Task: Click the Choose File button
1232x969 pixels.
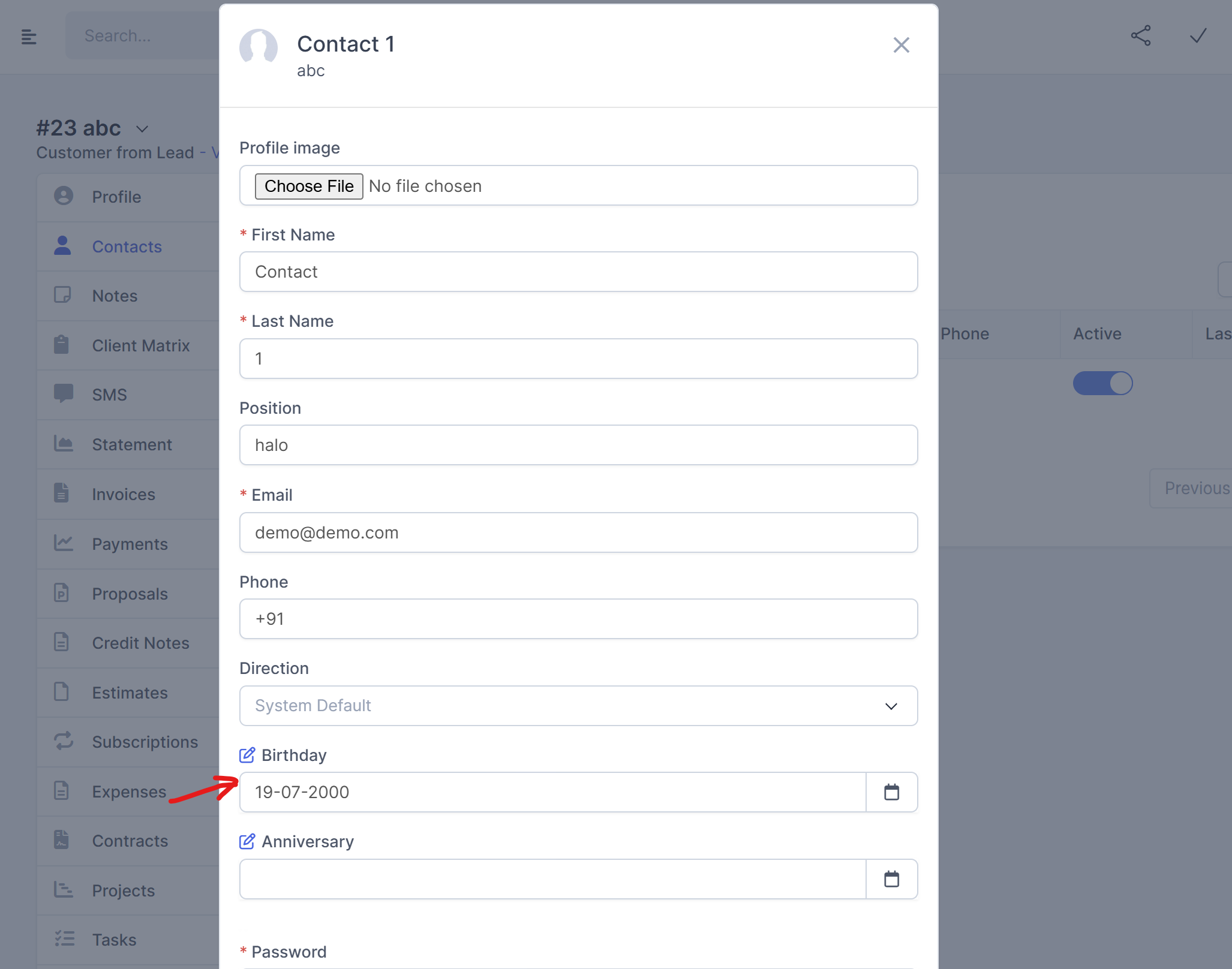Action: click(x=309, y=186)
